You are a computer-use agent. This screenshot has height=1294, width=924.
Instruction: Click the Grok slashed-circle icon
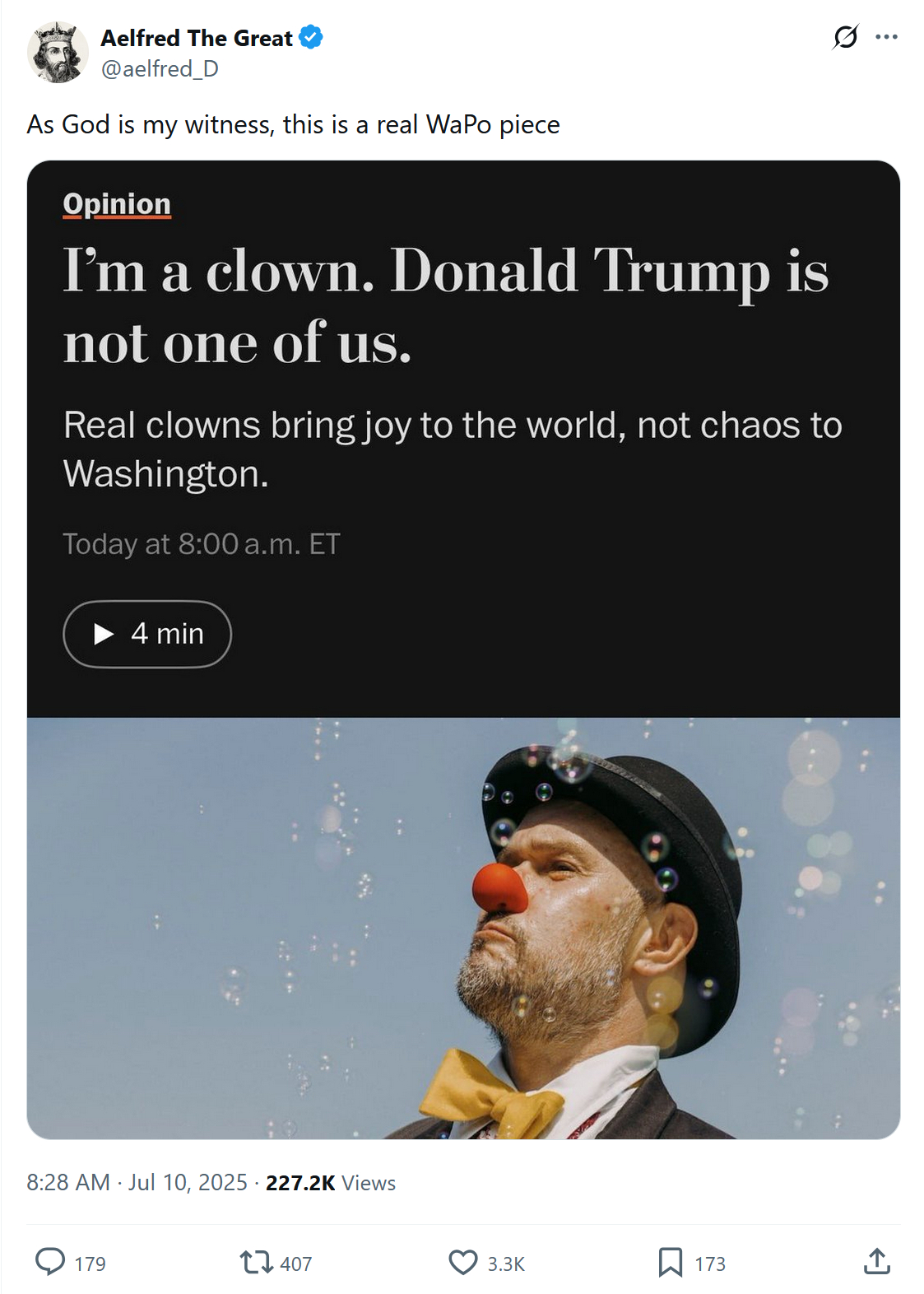point(845,37)
